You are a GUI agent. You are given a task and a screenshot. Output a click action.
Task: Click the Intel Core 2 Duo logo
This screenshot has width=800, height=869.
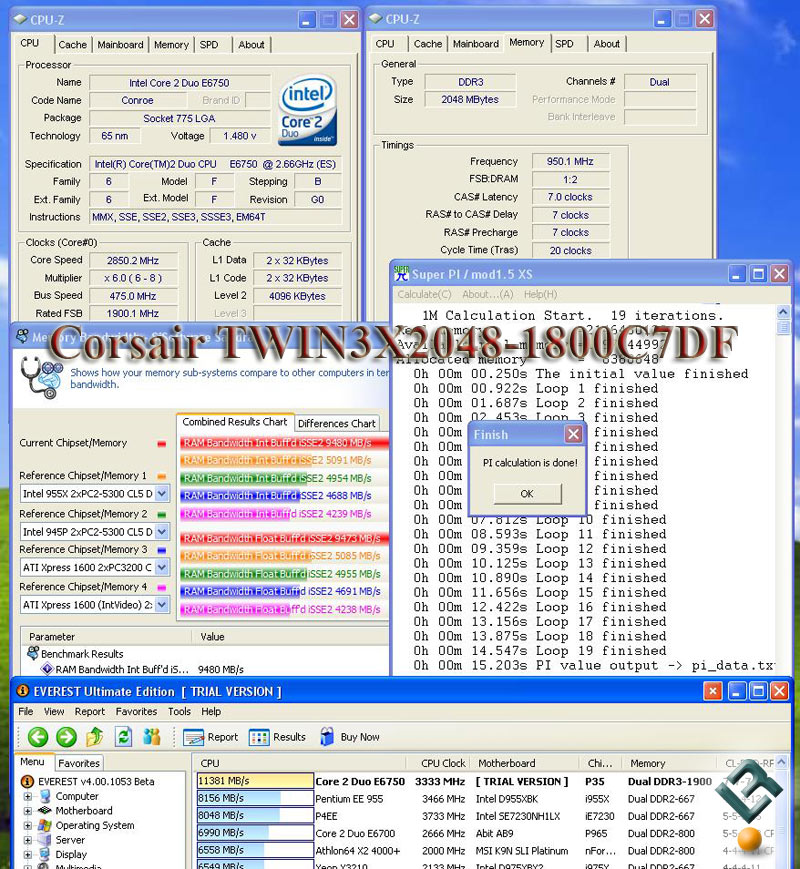(308, 110)
